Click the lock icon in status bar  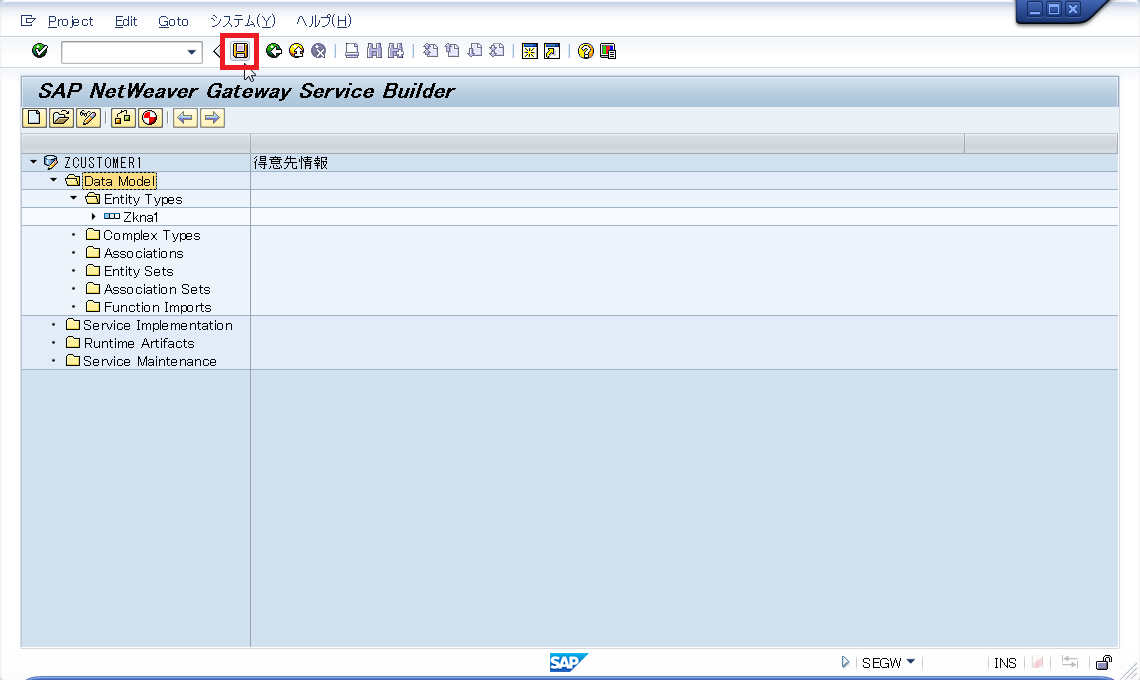point(1104,663)
